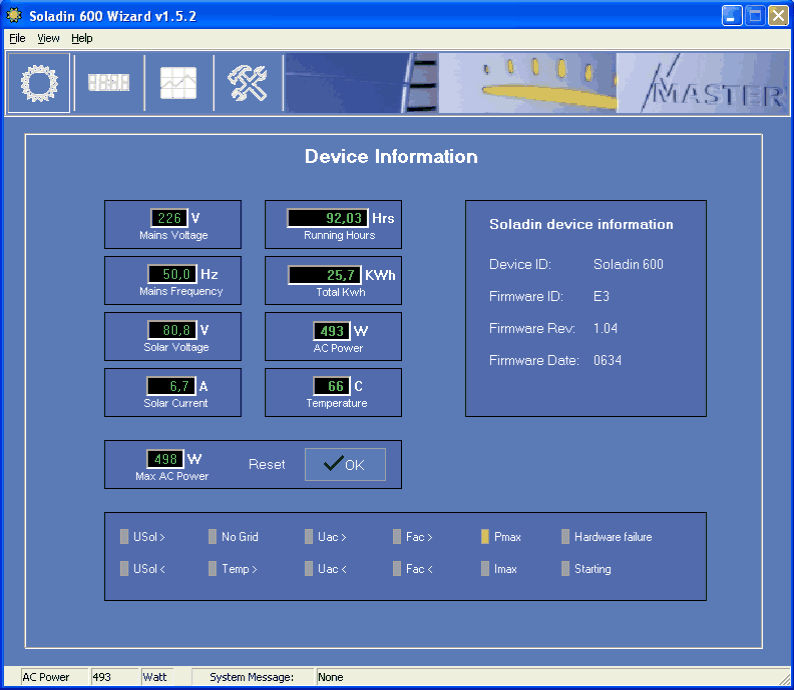Click the Device ID value Soladin 600

click(628, 264)
